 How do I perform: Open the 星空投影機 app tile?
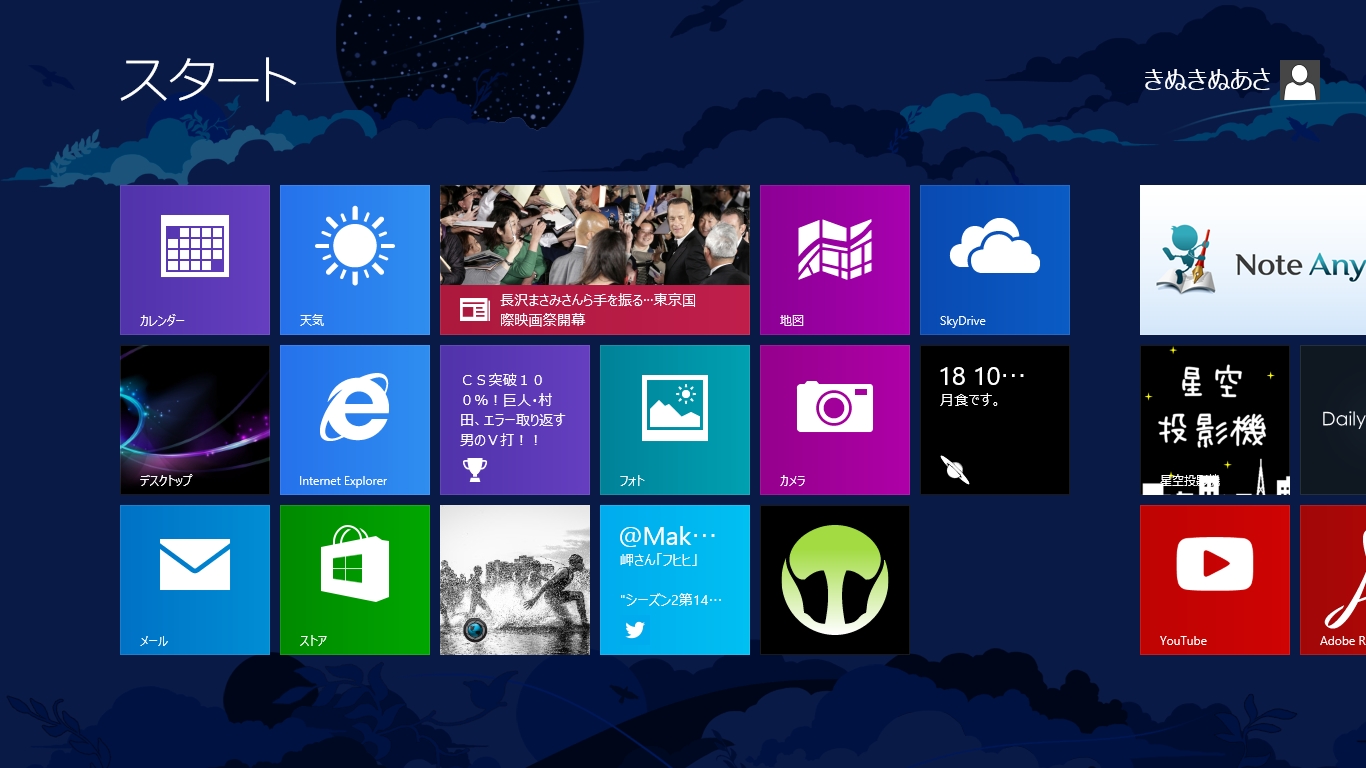click(1215, 420)
